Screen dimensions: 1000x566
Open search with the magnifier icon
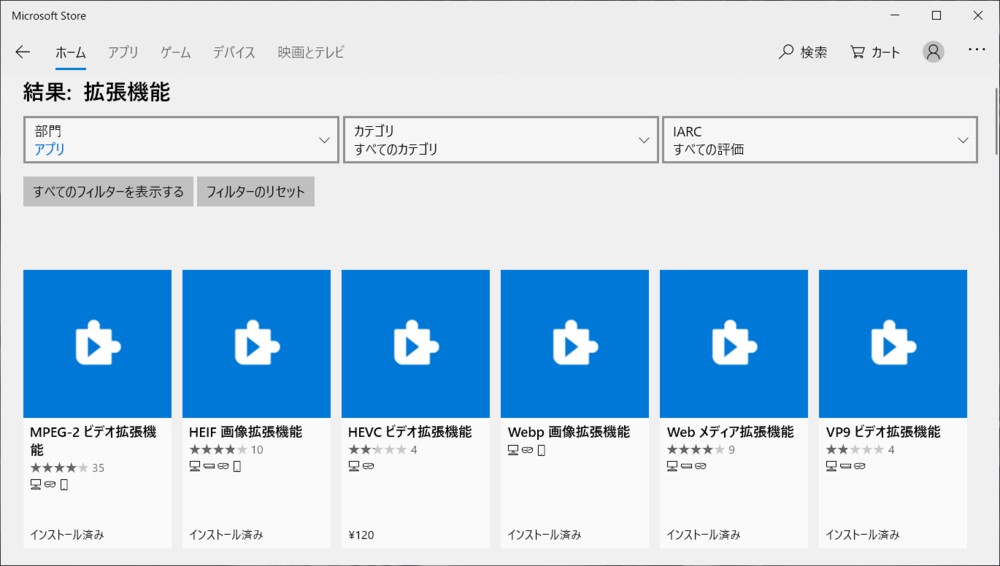pos(786,52)
